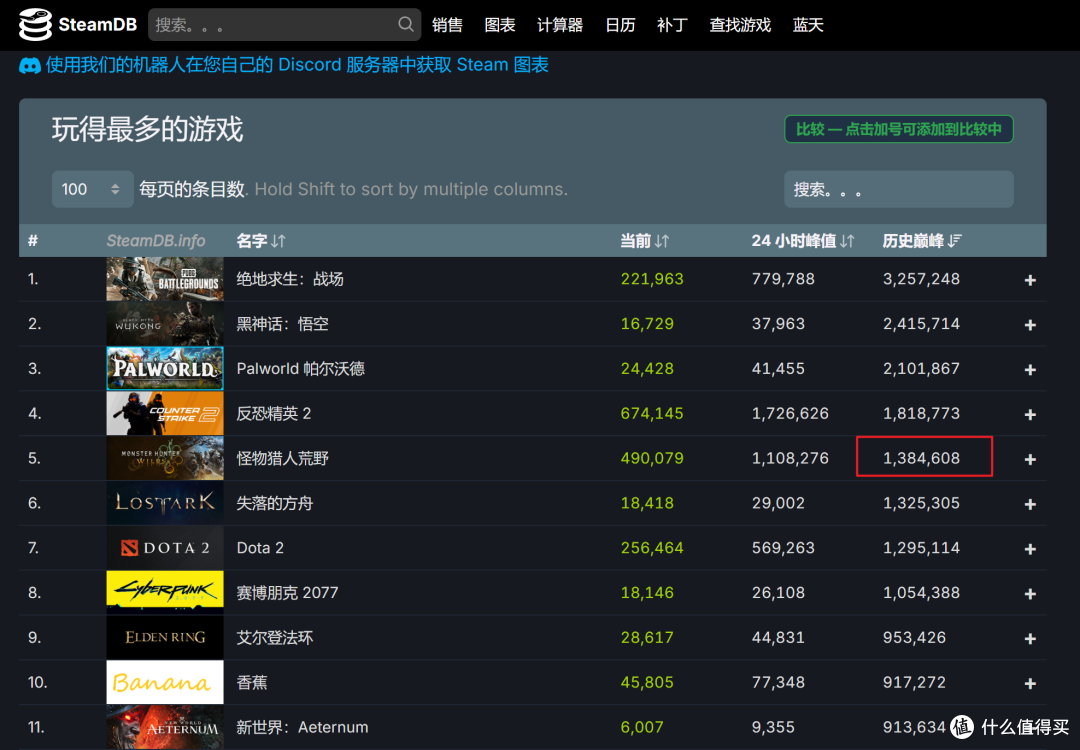Open the 赛博朋克 2077 game link

[x=287, y=592]
